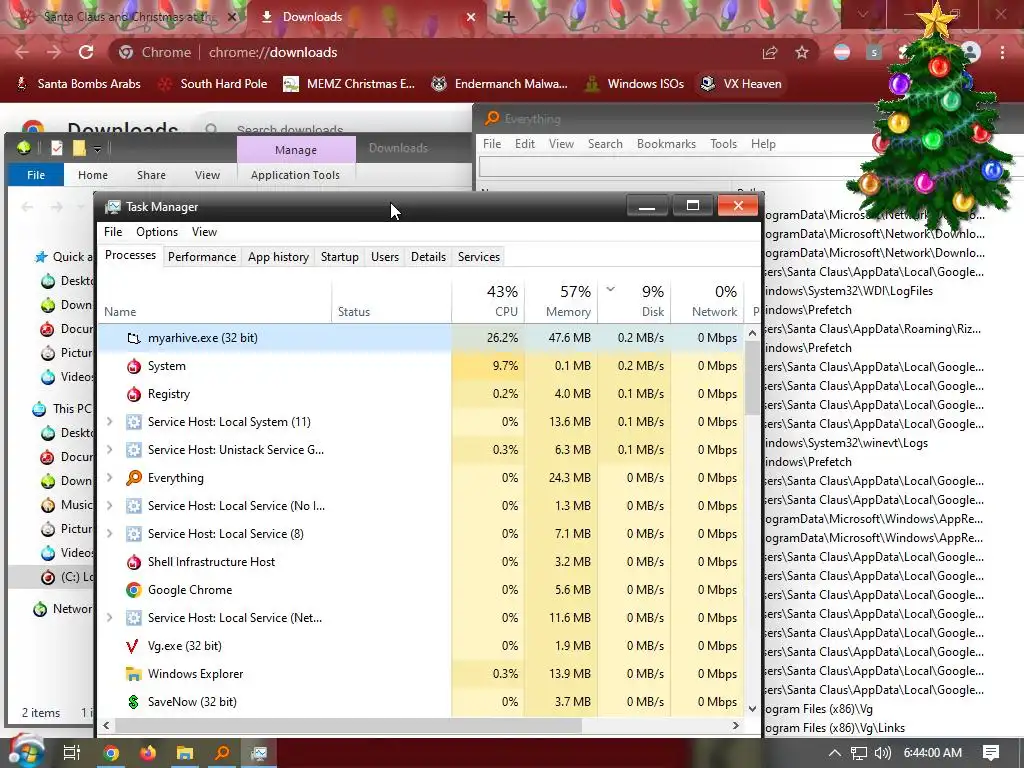Image resolution: width=1024 pixels, height=768 pixels.
Task: Open Windows ISOs bookmark
Action: click(x=635, y=84)
